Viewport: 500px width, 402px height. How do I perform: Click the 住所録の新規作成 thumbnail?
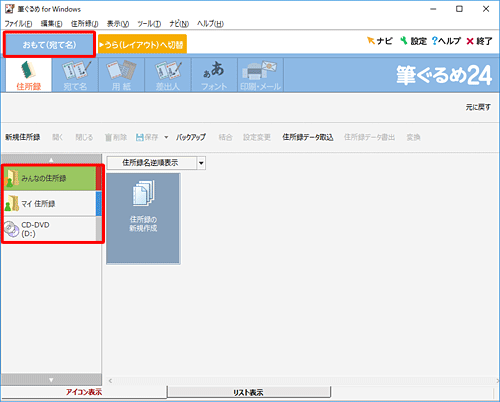pyautogui.click(x=143, y=218)
